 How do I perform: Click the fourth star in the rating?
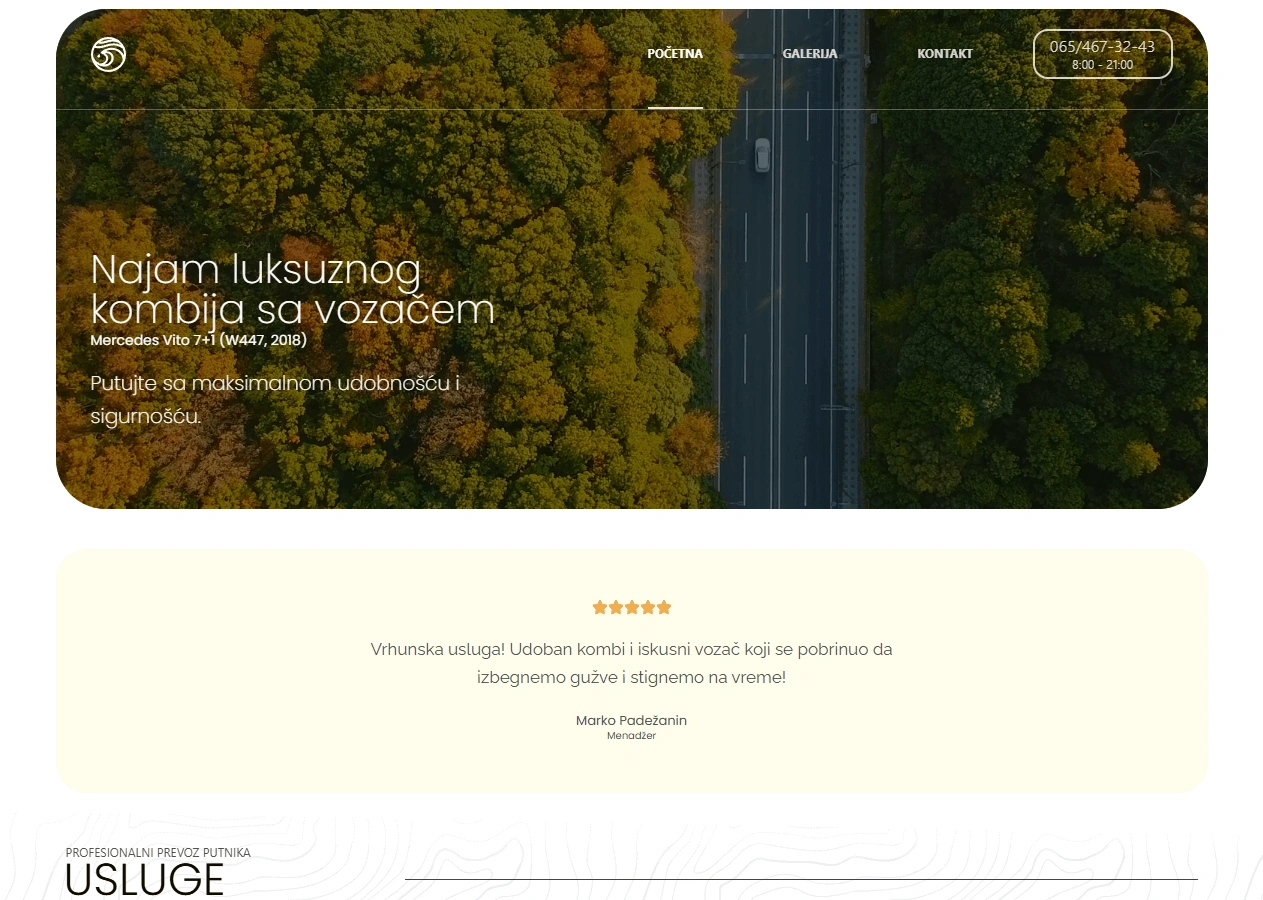click(x=648, y=607)
